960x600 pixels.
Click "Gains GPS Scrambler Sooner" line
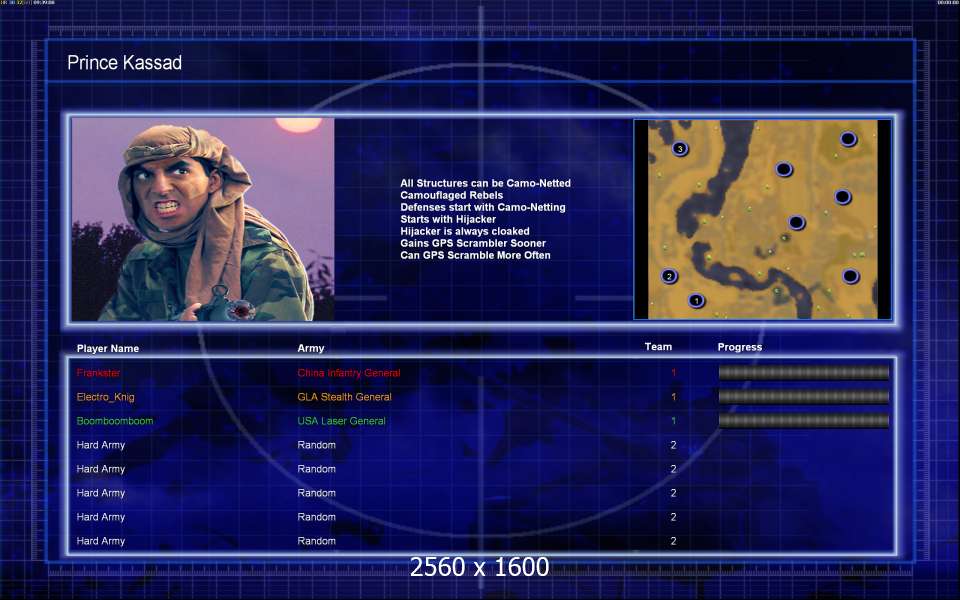tap(473, 243)
